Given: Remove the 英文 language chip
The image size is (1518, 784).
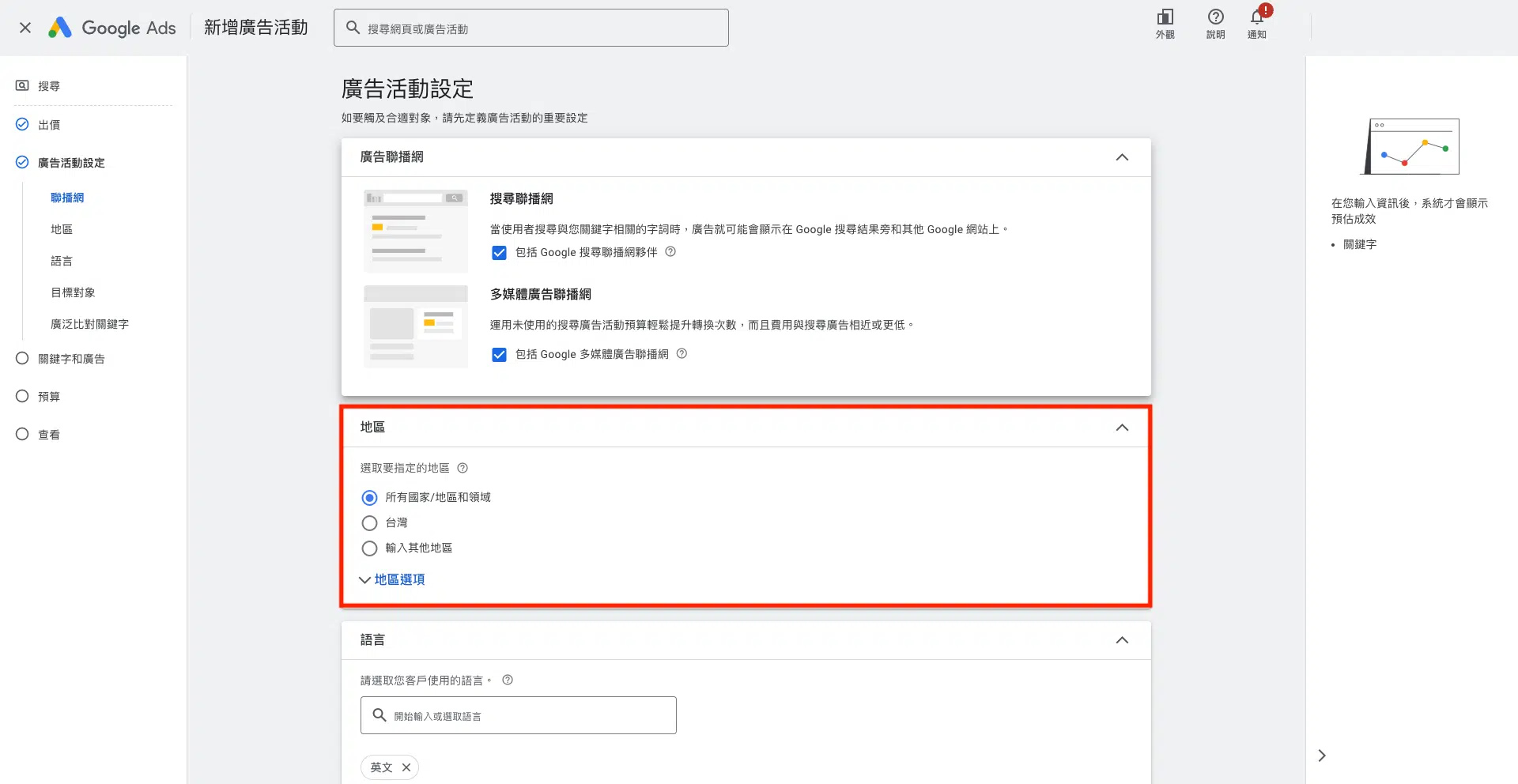Looking at the screenshot, I should pyautogui.click(x=406, y=767).
